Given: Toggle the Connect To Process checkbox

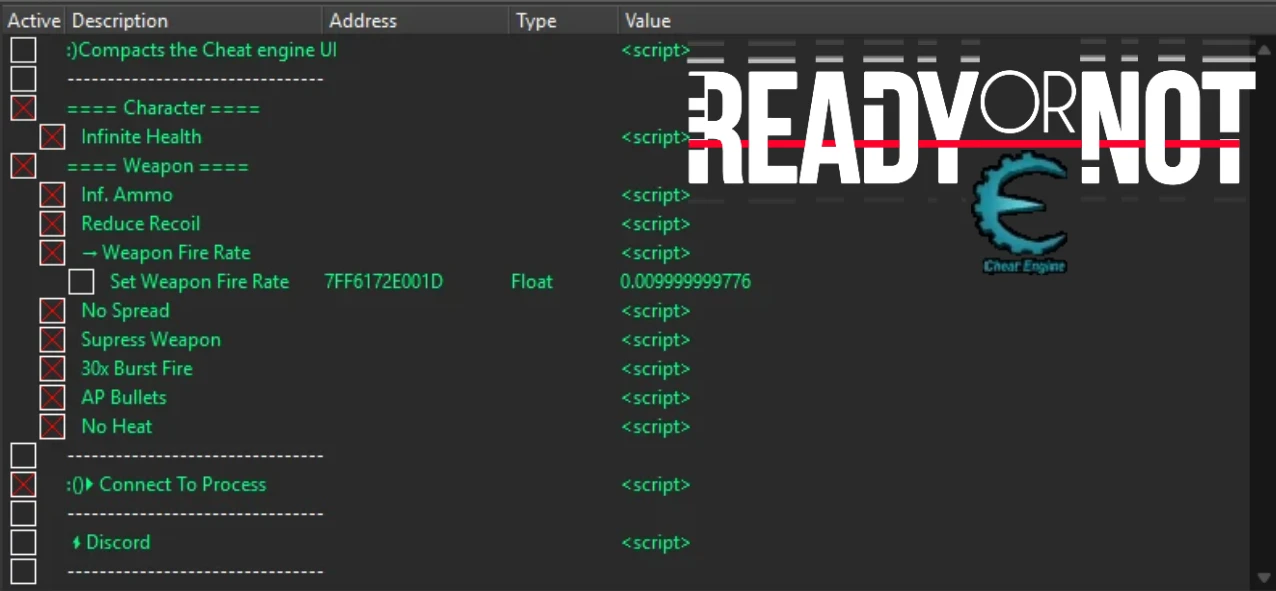Looking at the screenshot, I should (x=23, y=485).
